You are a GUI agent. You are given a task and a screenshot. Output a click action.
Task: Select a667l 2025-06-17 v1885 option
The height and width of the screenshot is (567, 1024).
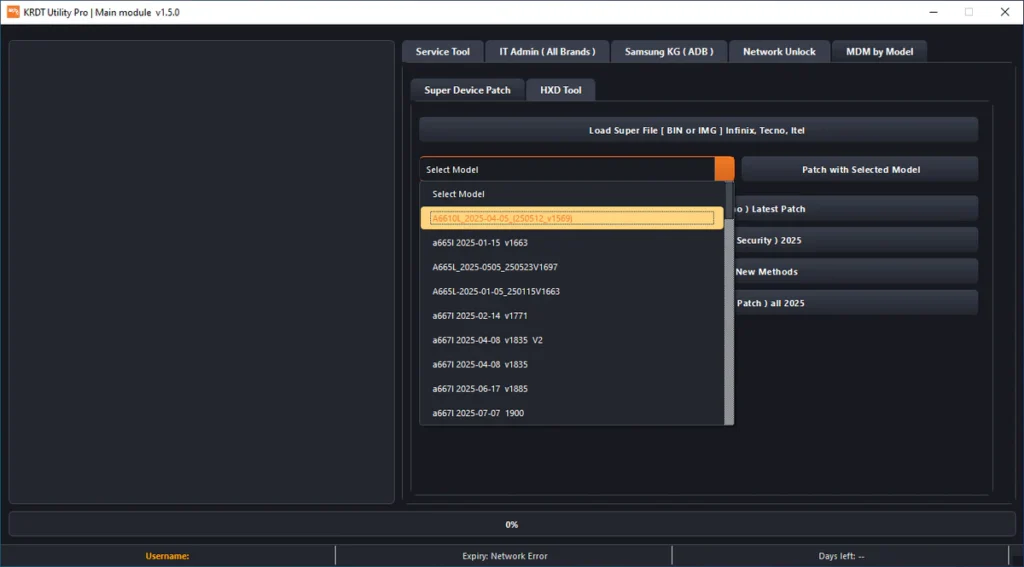pos(479,389)
